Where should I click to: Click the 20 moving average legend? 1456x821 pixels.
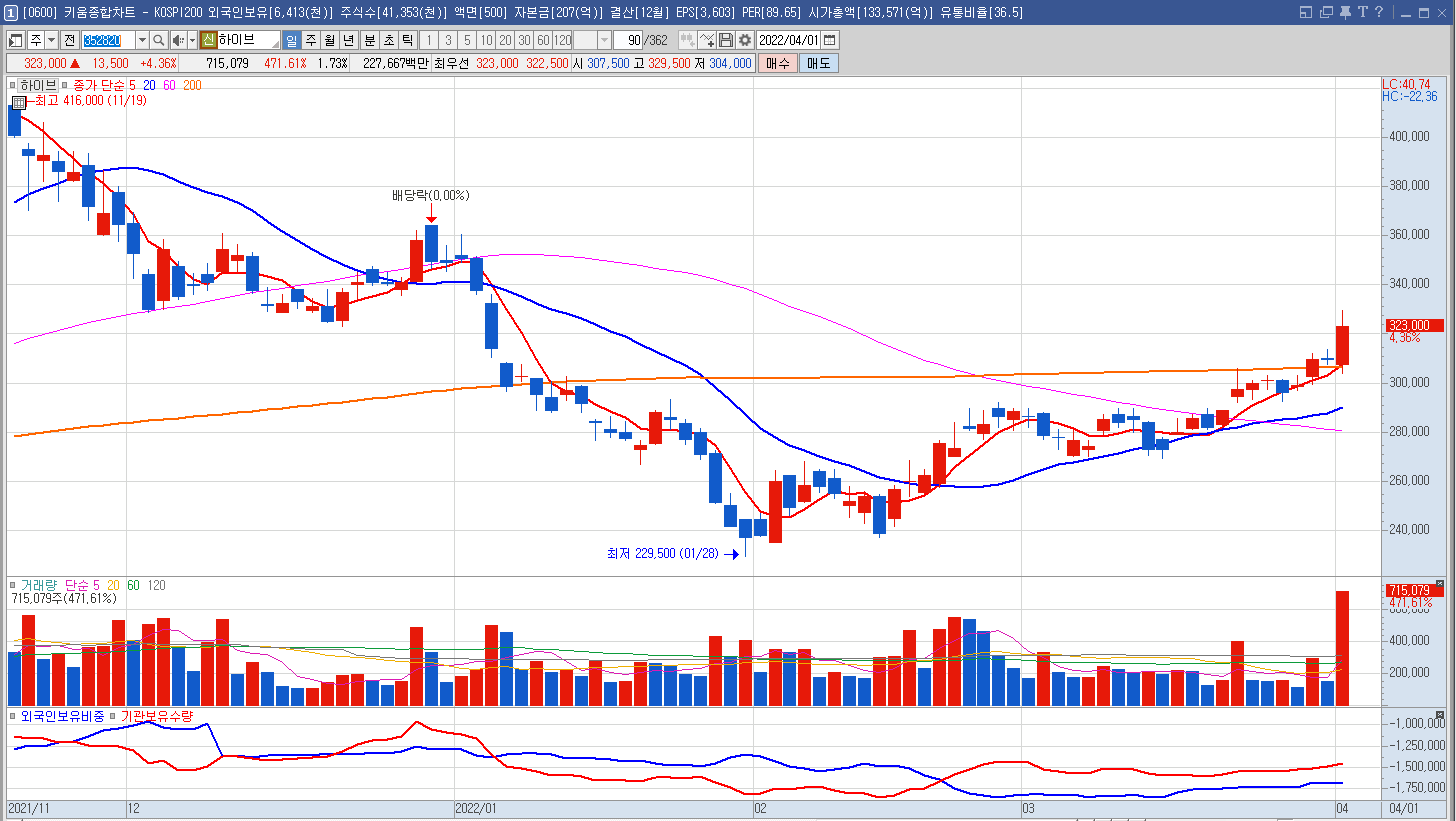click(149, 85)
